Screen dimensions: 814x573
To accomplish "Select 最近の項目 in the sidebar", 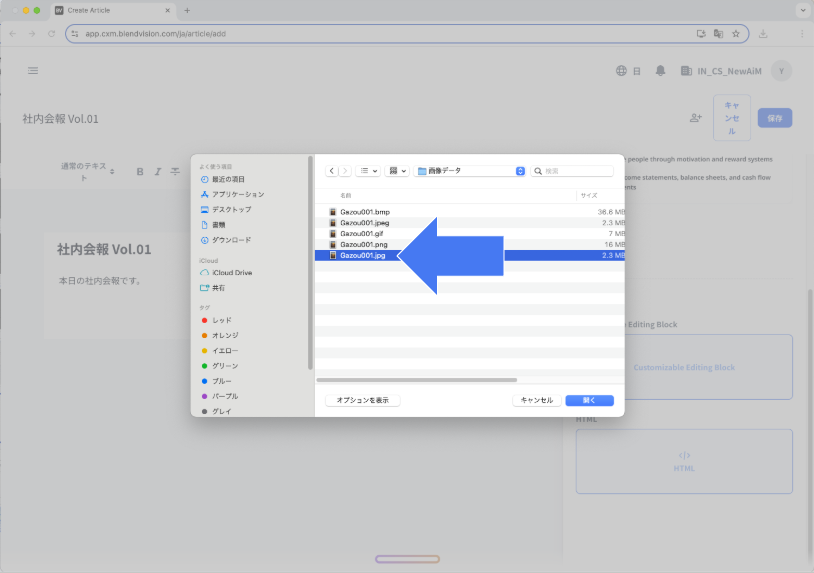I will click(228, 179).
